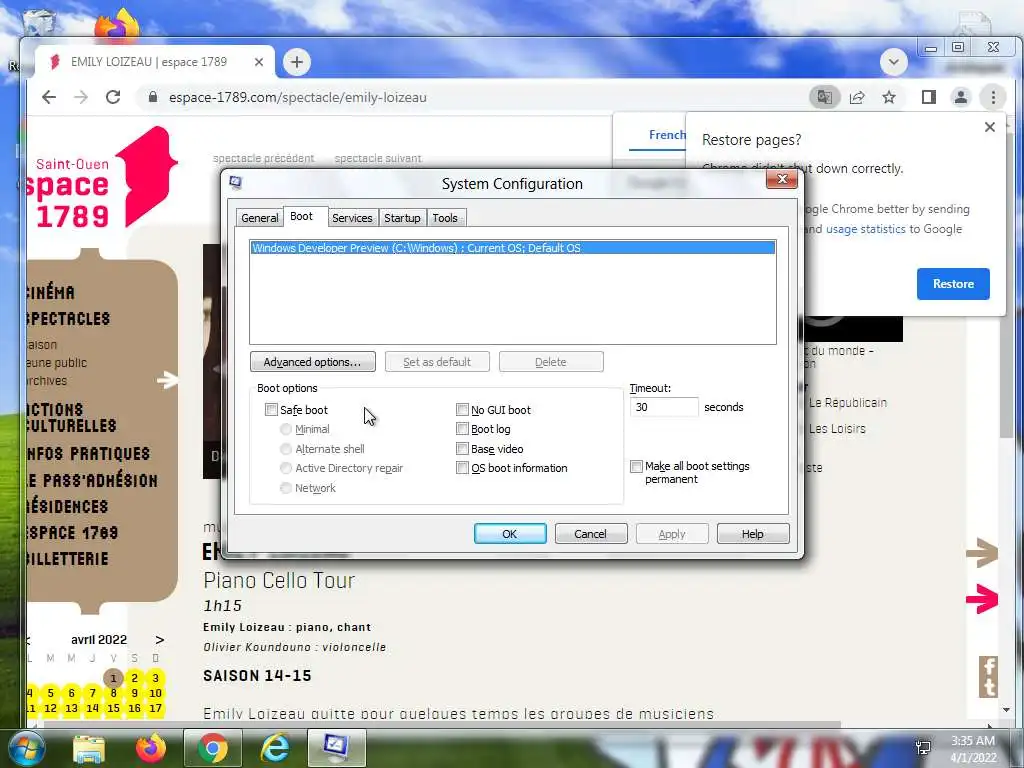
Task: Click the Chrome address bar URL
Action: coord(297,97)
